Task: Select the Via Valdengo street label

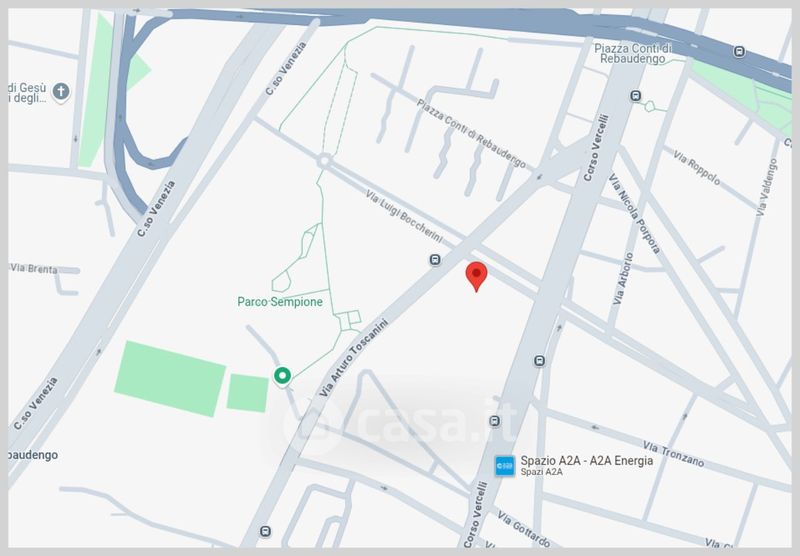Action: 767,187
